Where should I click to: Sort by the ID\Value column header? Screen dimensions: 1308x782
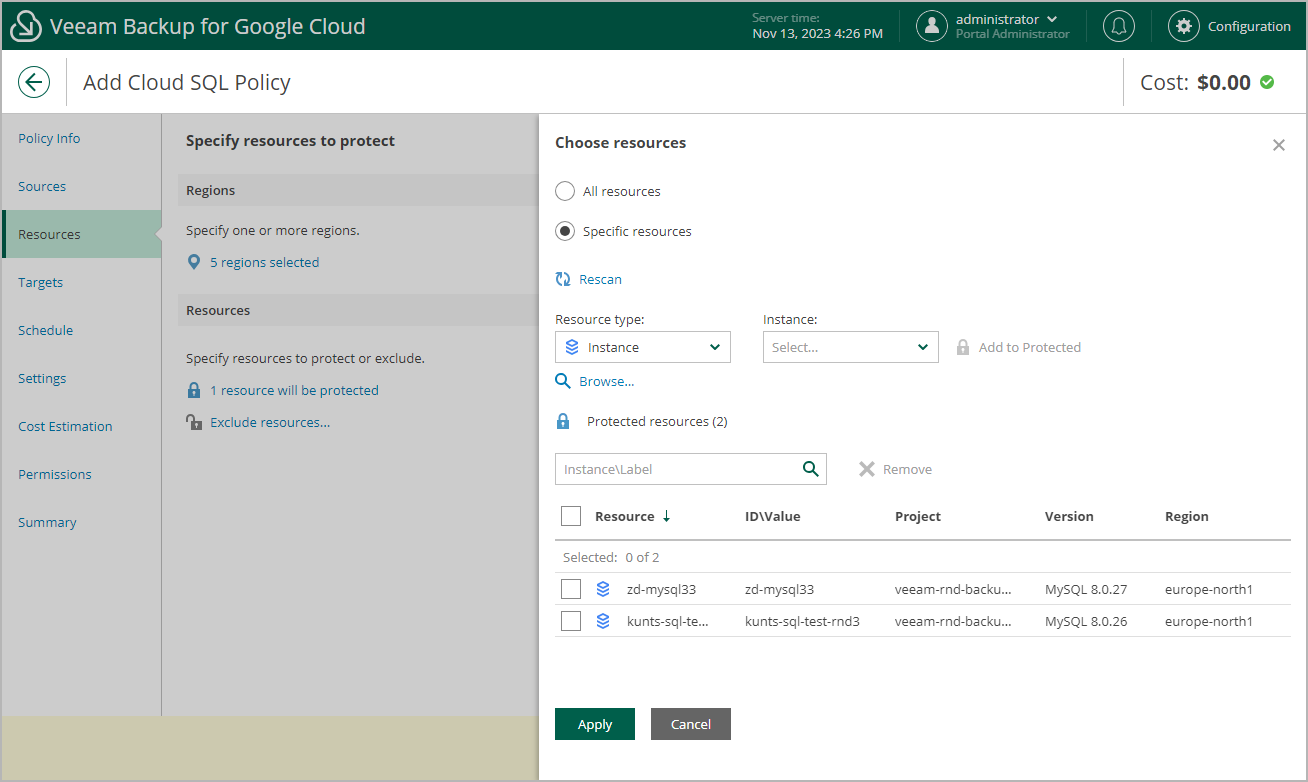[773, 516]
